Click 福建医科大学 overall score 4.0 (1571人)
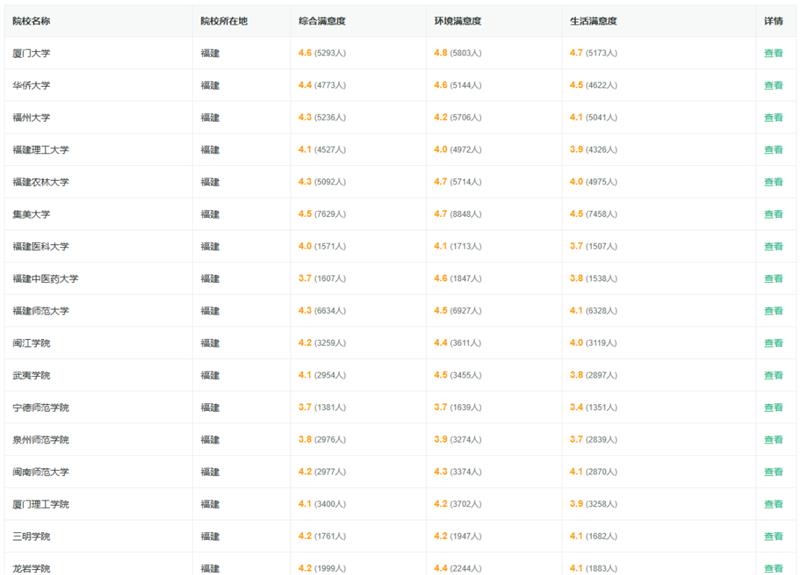800x575 pixels. point(322,246)
